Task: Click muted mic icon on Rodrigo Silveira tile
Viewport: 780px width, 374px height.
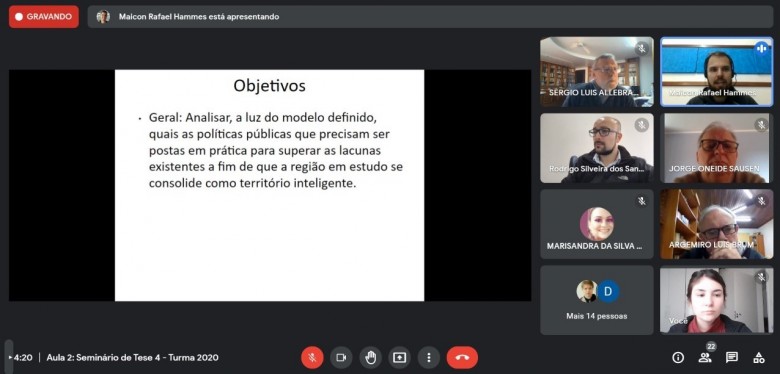Action: 642,125
